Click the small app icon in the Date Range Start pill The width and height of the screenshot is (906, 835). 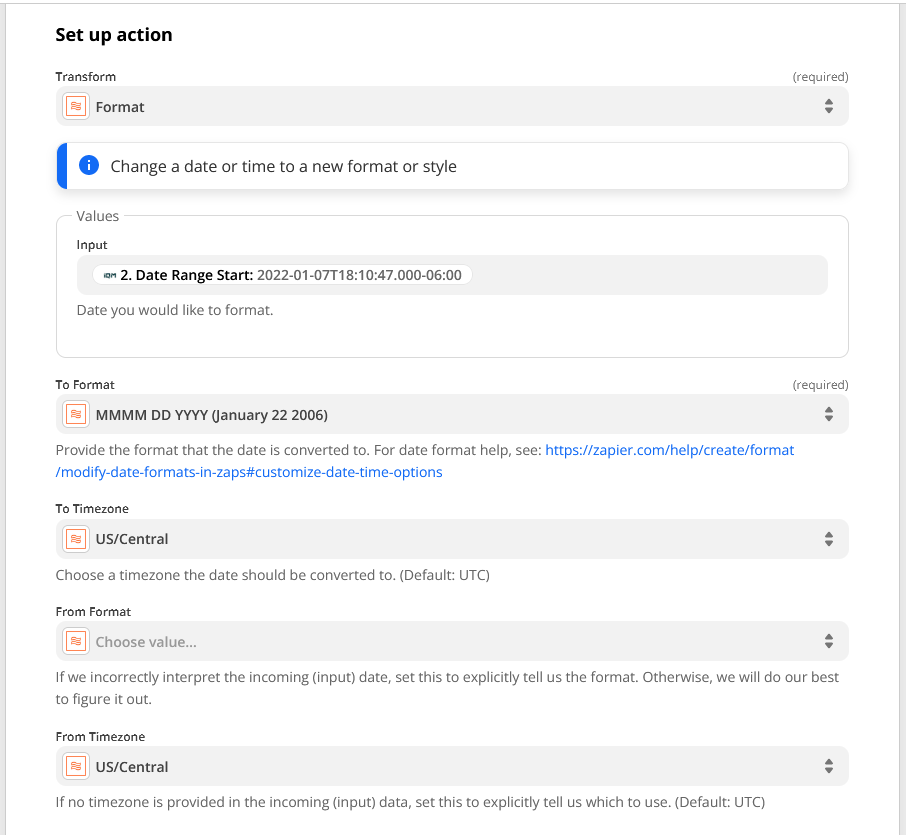coord(109,275)
